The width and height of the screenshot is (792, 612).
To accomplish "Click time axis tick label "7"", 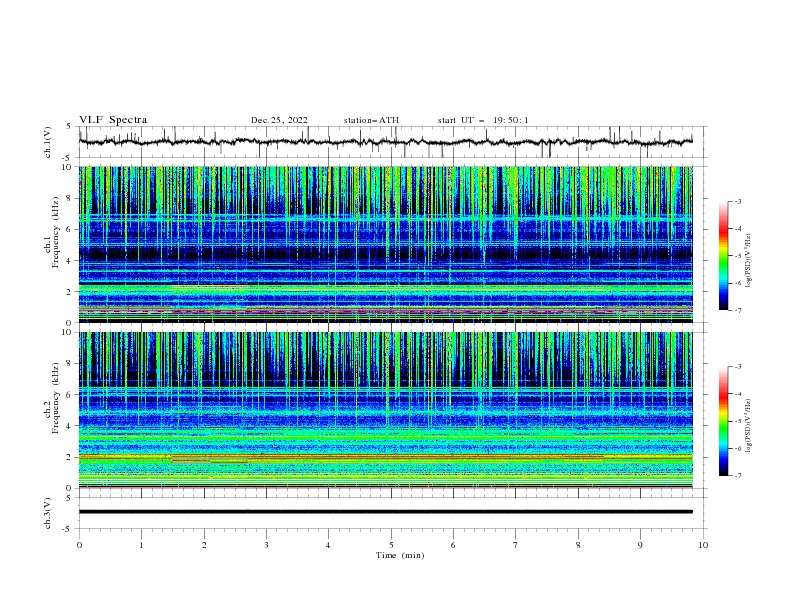I will pyautogui.click(x=516, y=545).
